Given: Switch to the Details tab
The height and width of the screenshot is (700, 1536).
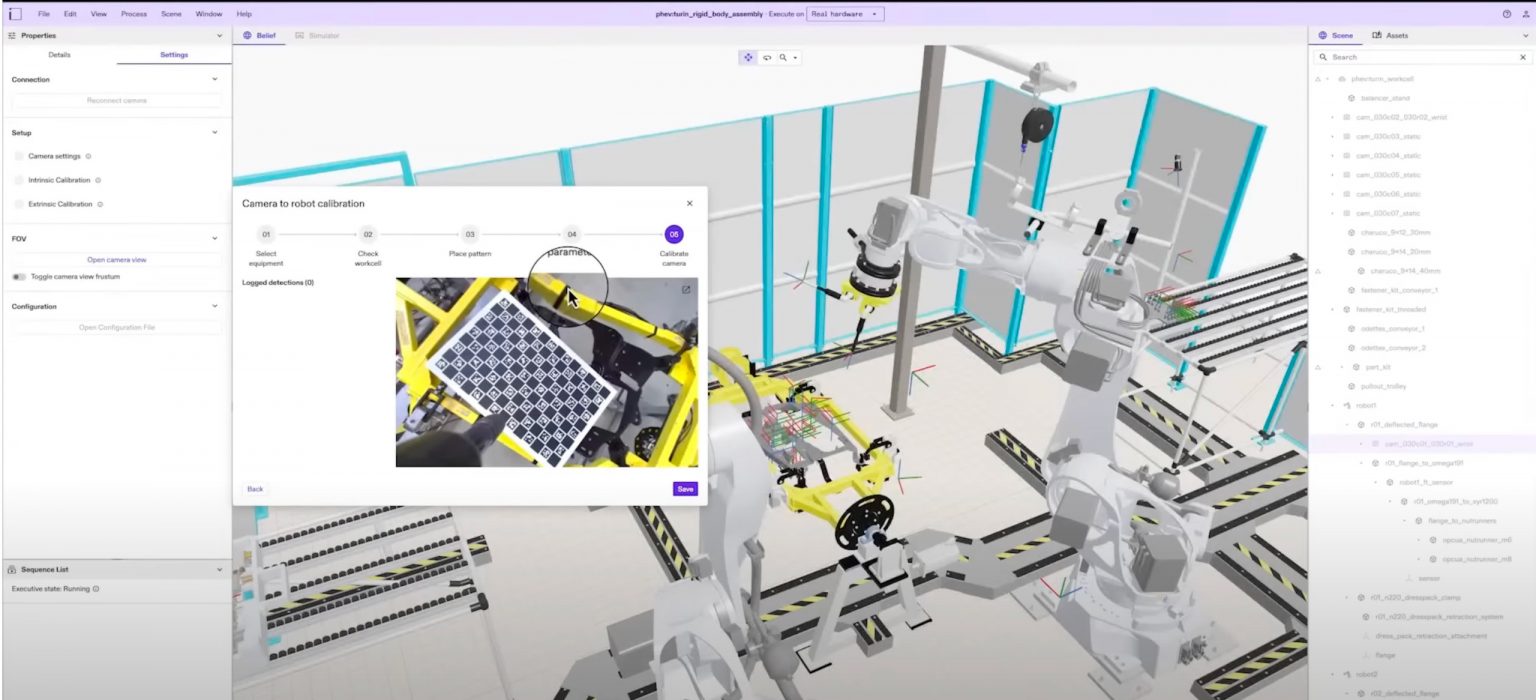Looking at the screenshot, I should pos(58,55).
